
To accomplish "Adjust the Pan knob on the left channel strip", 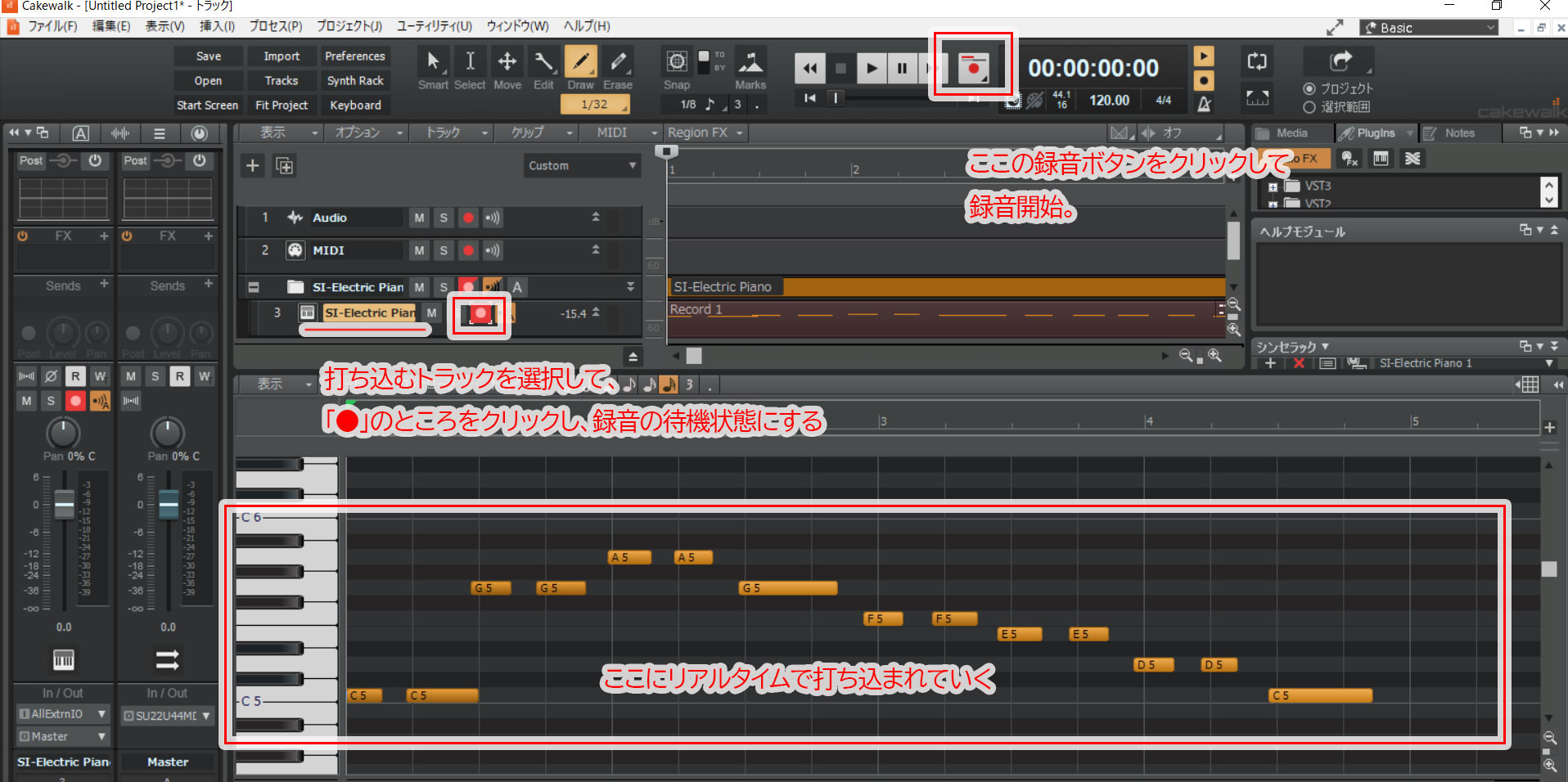I will [x=63, y=434].
